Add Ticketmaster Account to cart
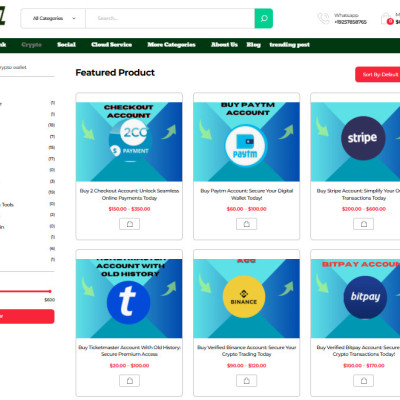The height and width of the screenshot is (400, 400). coord(130,381)
